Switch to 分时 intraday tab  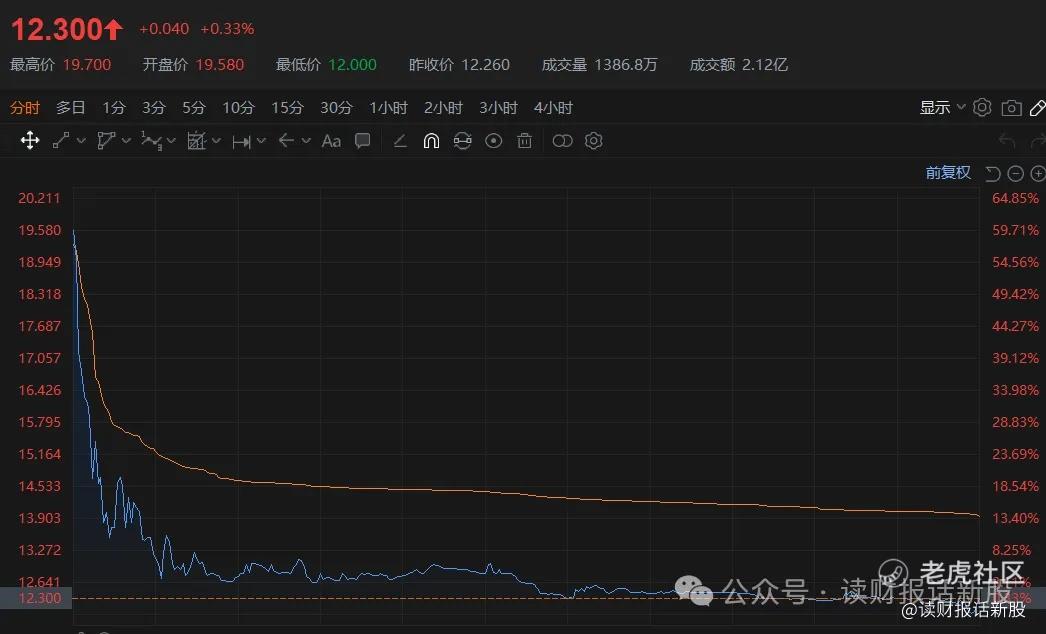(x=25, y=107)
